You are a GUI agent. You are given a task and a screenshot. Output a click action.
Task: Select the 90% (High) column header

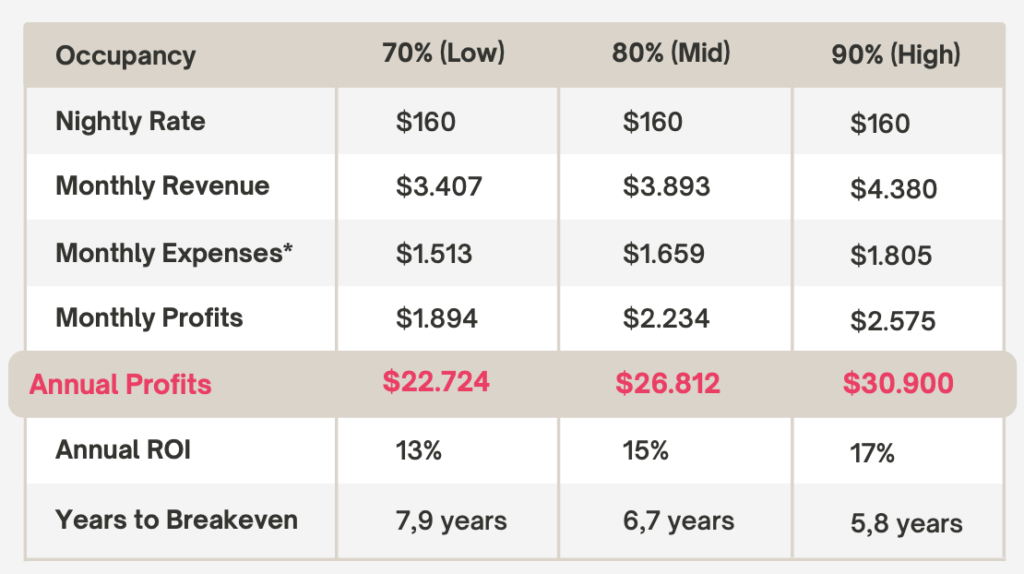(895, 55)
